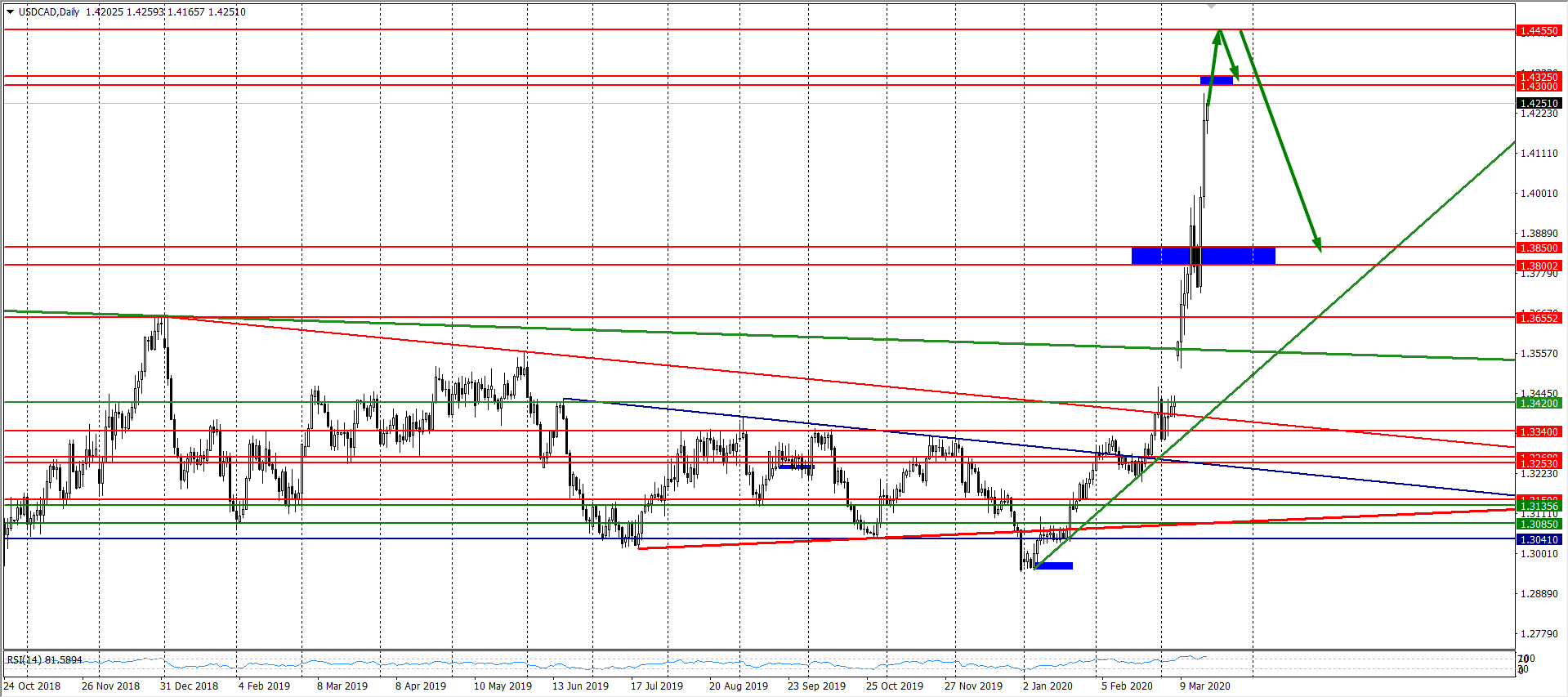Image resolution: width=1568 pixels, height=697 pixels.
Task: Click the grey chart shift marker at top
Action: pyautogui.click(x=1213, y=6)
